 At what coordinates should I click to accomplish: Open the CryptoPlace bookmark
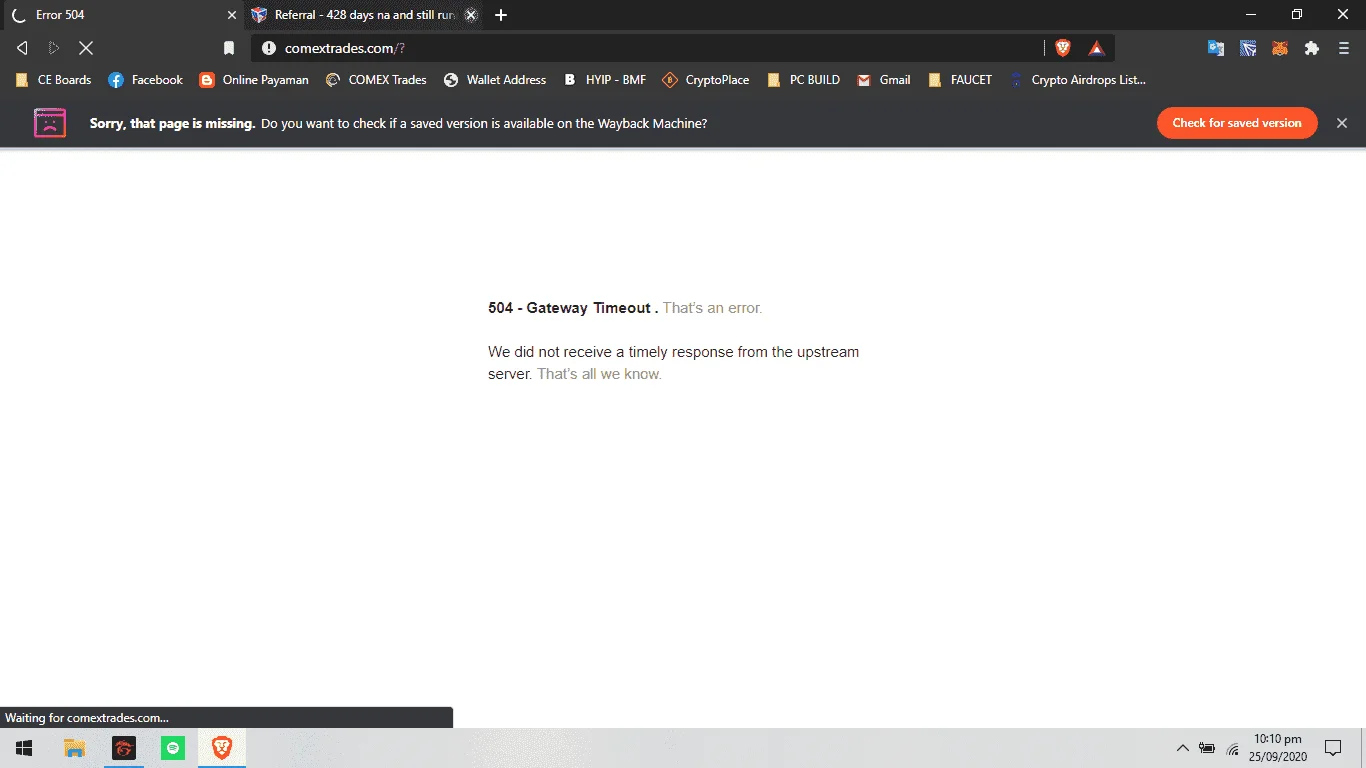706,80
